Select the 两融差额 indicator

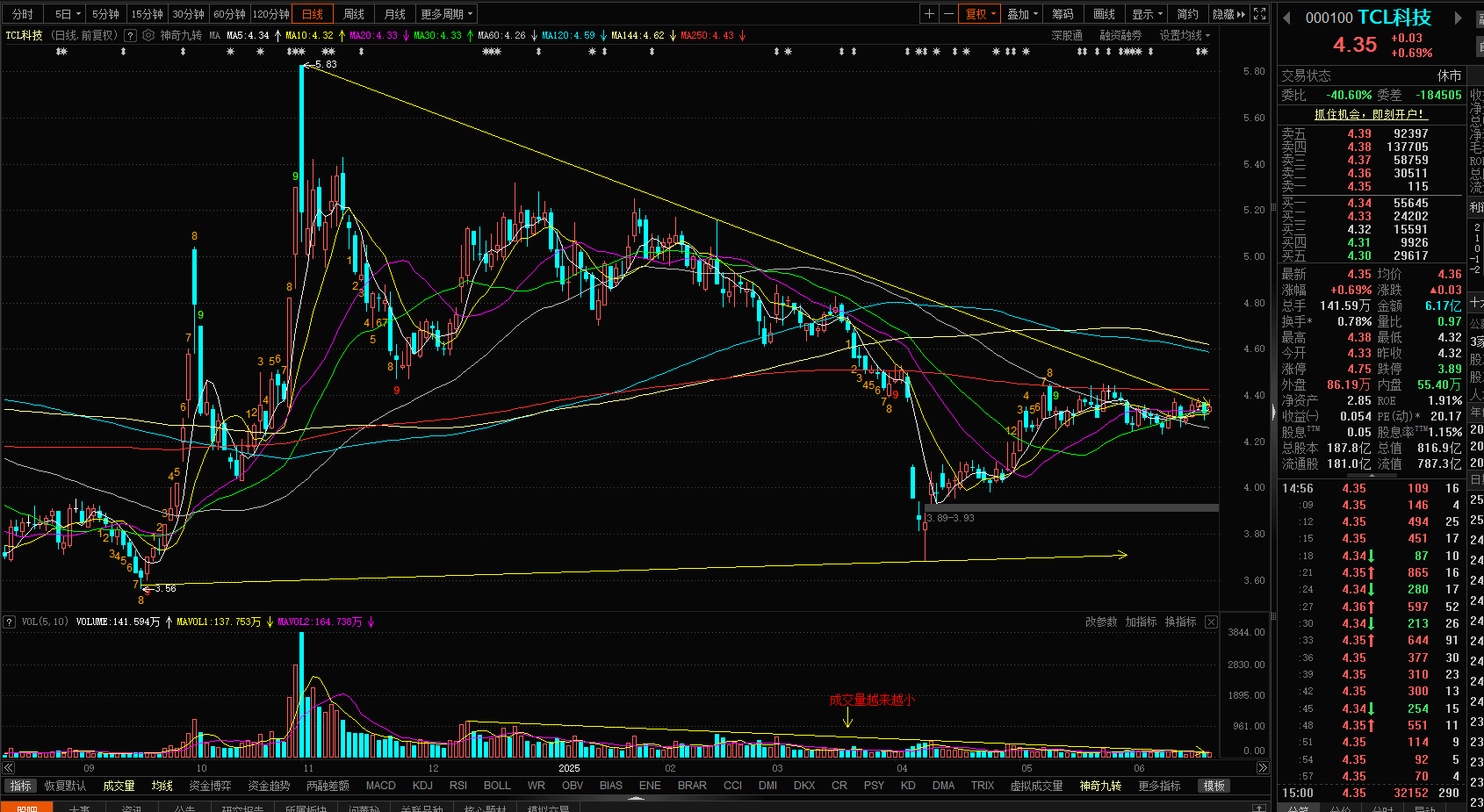328,786
